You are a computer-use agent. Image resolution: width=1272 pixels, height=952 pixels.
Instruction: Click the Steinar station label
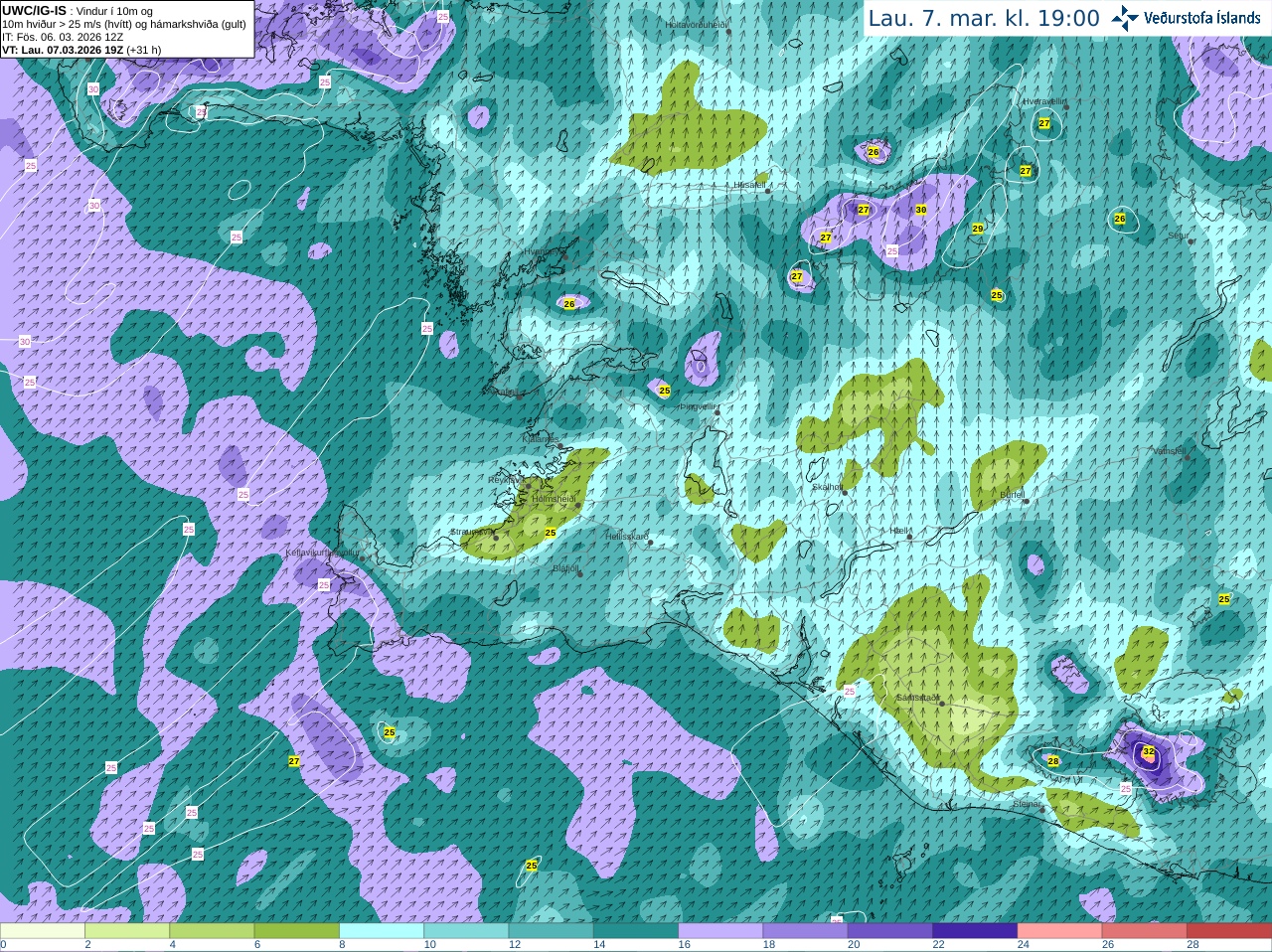point(1027,804)
